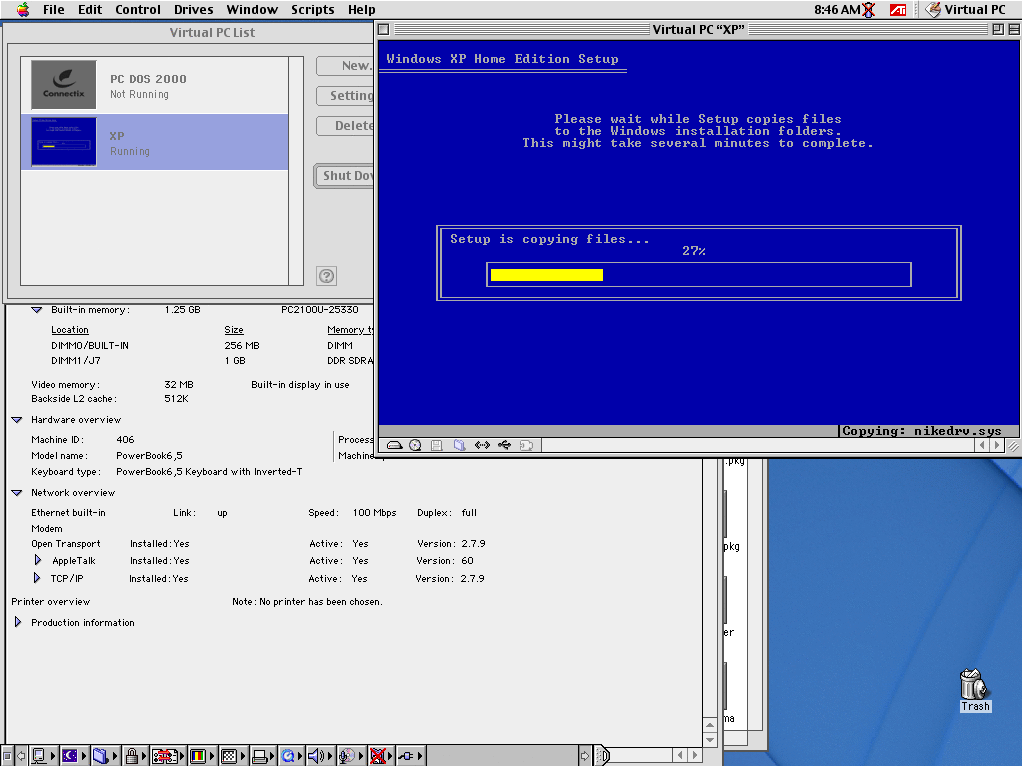This screenshot has width=1022, height=766.
Task: Click scroll down arrow of System Profiler window
Action: pos(710,740)
